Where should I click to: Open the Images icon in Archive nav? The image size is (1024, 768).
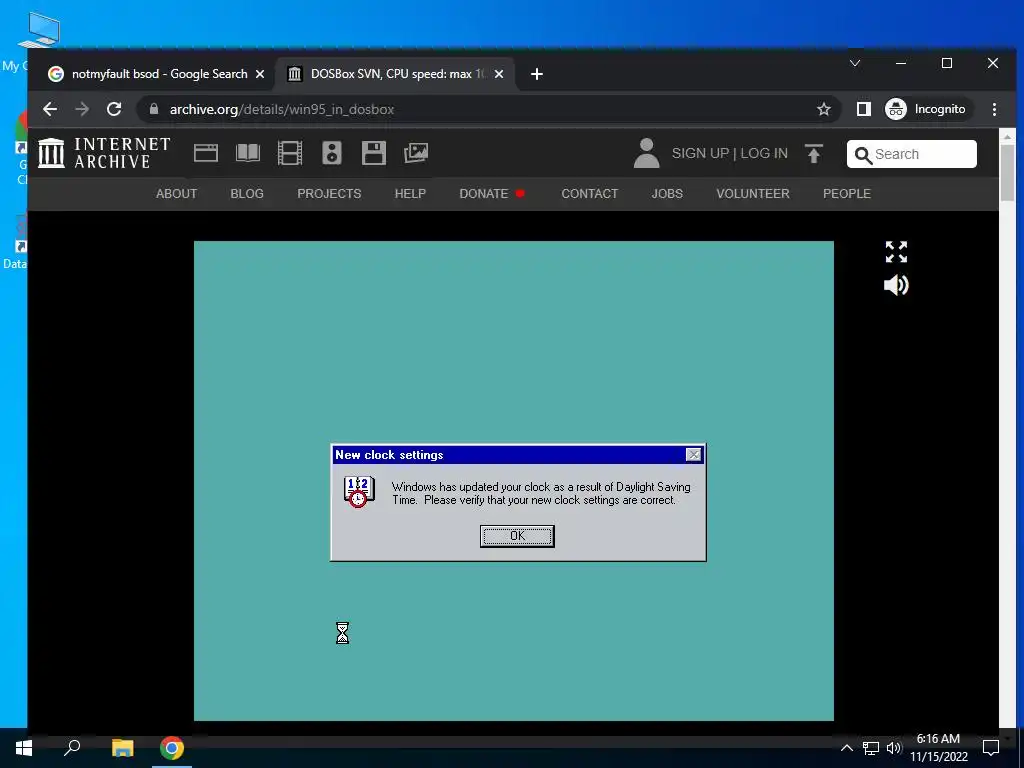point(416,153)
